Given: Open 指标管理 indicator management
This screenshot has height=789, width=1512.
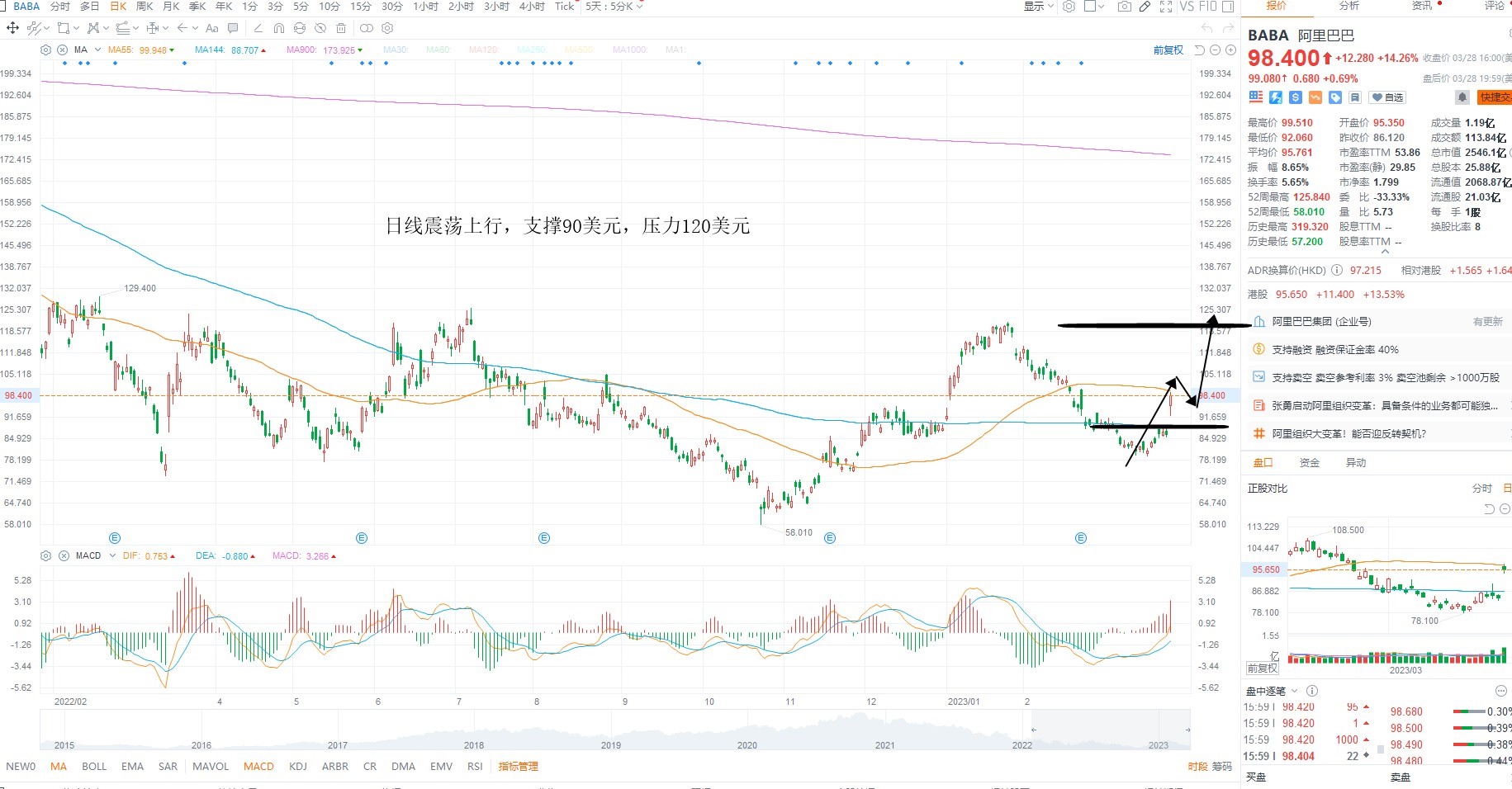Looking at the screenshot, I should tap(518, 766).
